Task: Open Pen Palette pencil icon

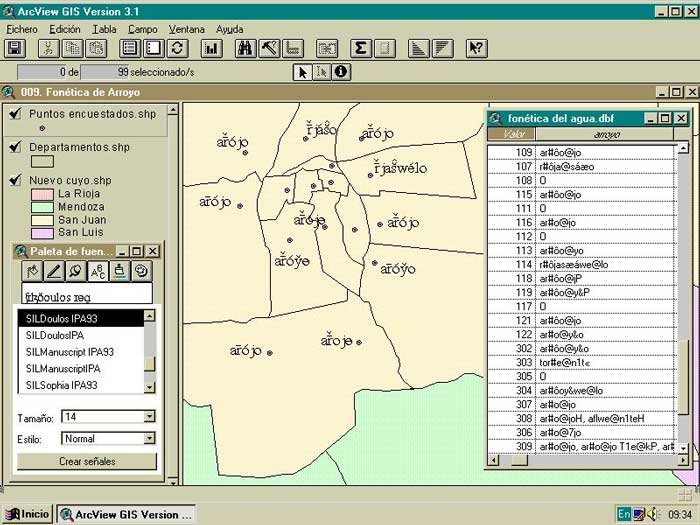Action: [54, 271]
